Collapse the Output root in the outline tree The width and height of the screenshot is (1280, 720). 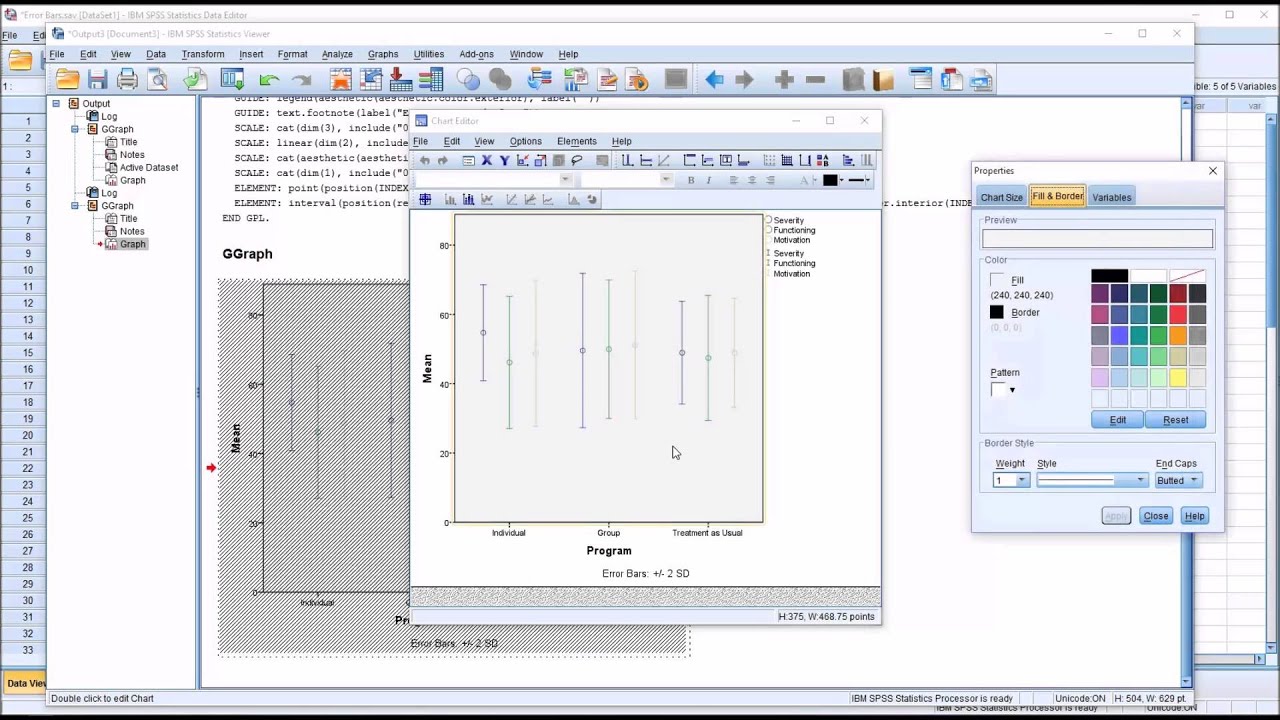click(x=56, y=104)
